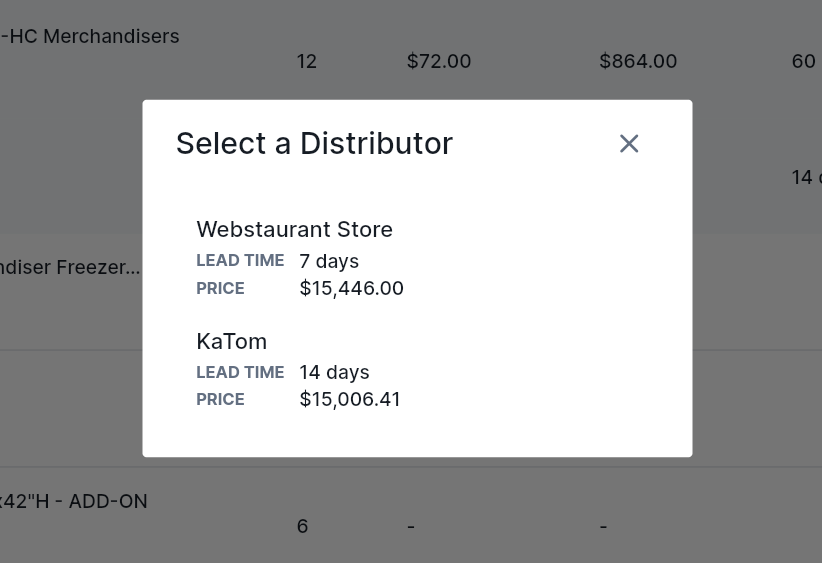Click the quantity 12 cell
The width and height of the screenshot is (822, 563).
click(306, 61)
